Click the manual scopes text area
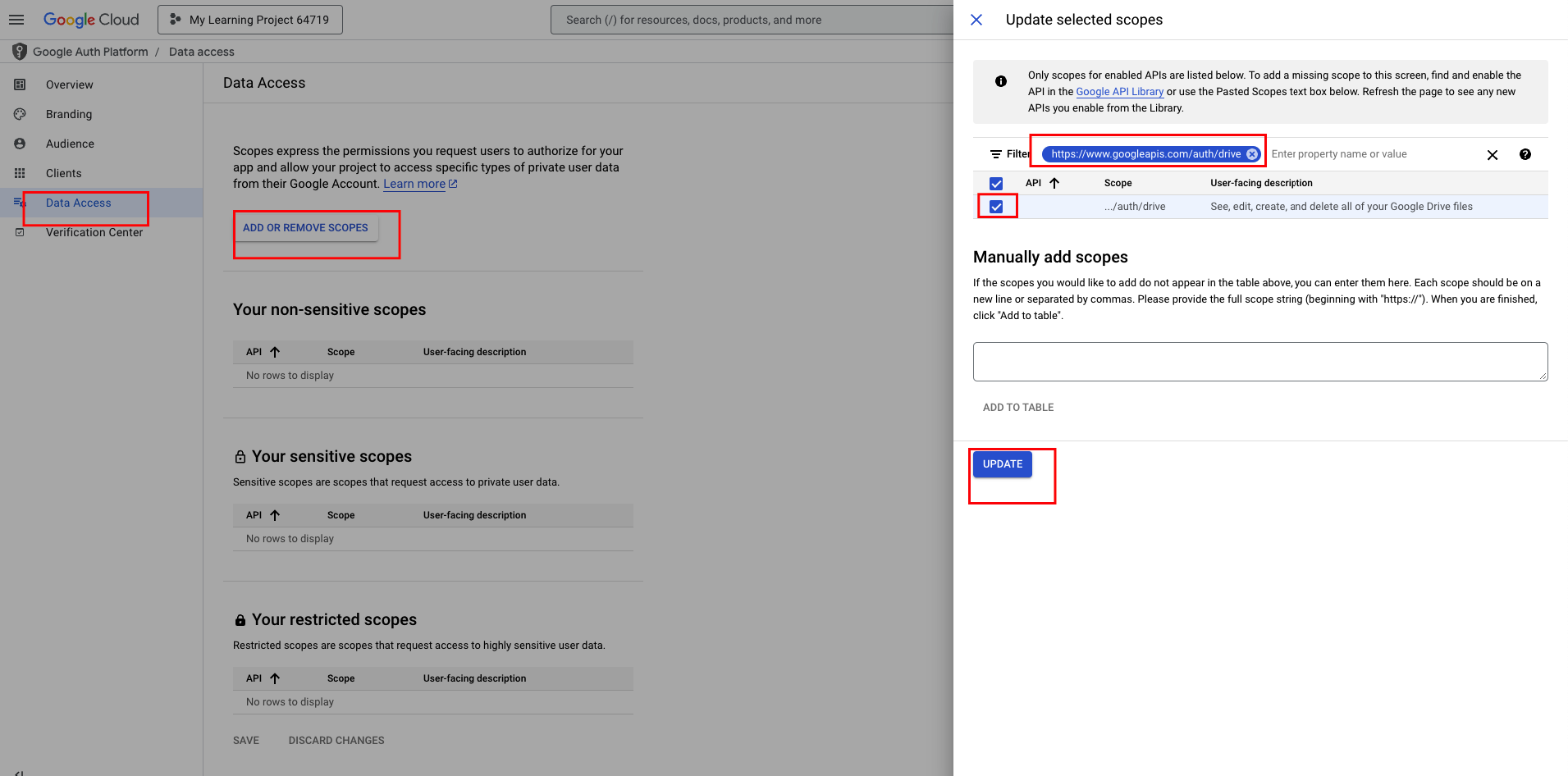The height and width of the screenshot is (776, 1568). pyautogui.click(x=1260, y=362)
